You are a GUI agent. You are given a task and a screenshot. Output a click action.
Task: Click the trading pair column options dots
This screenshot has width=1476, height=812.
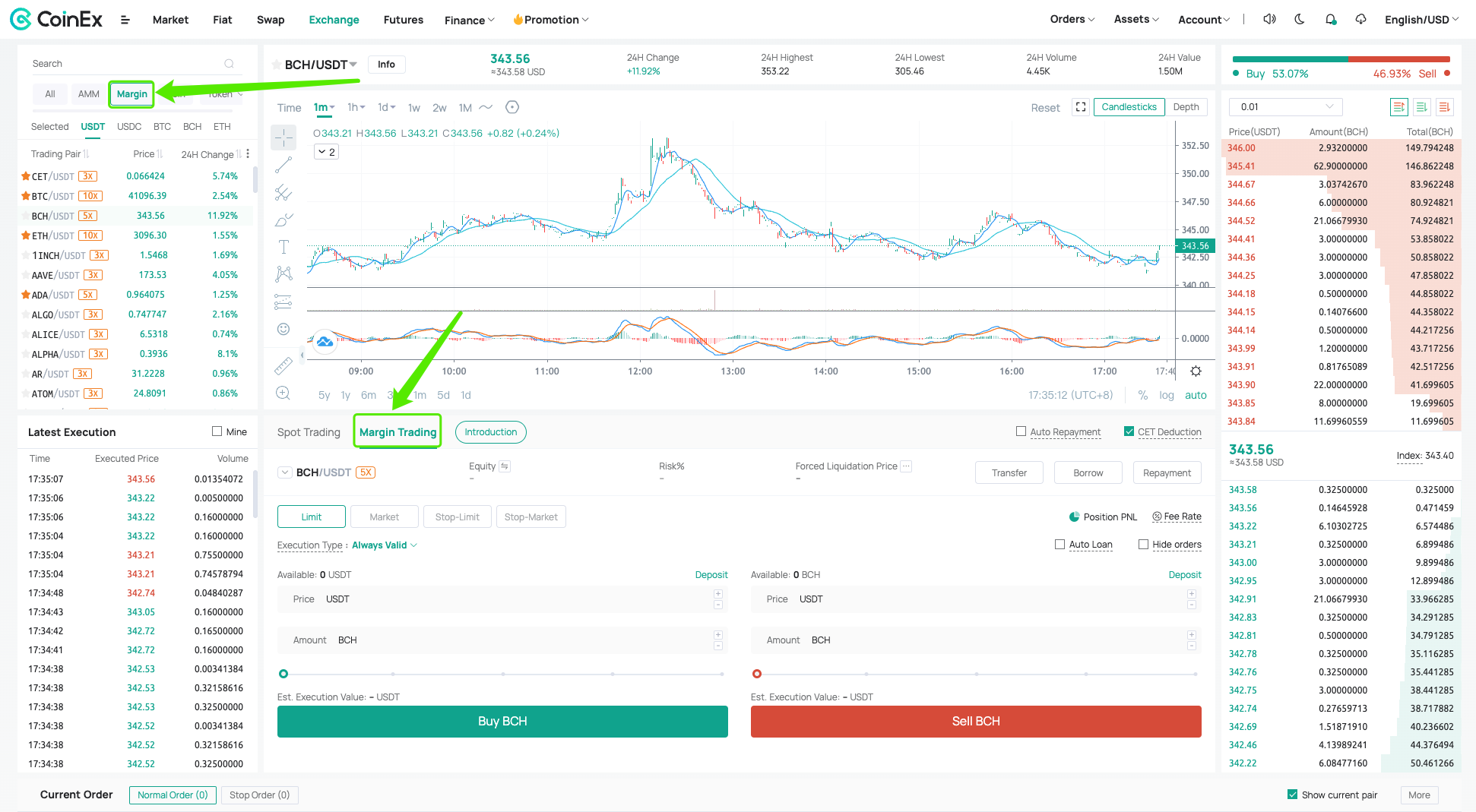248,154
